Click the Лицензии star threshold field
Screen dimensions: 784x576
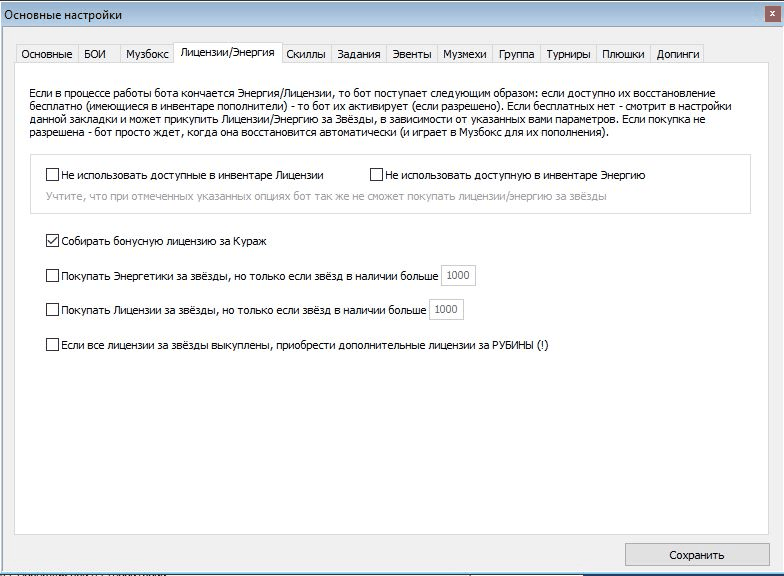coord(446,310)
